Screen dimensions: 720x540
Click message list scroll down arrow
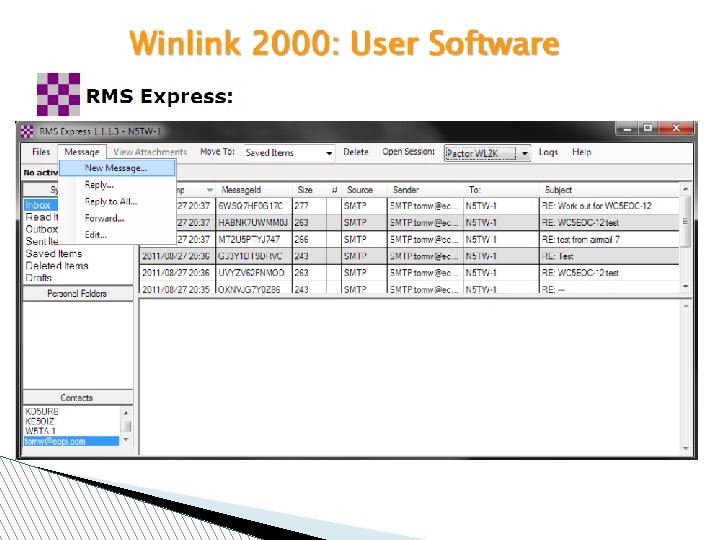(x=686, y=286)
